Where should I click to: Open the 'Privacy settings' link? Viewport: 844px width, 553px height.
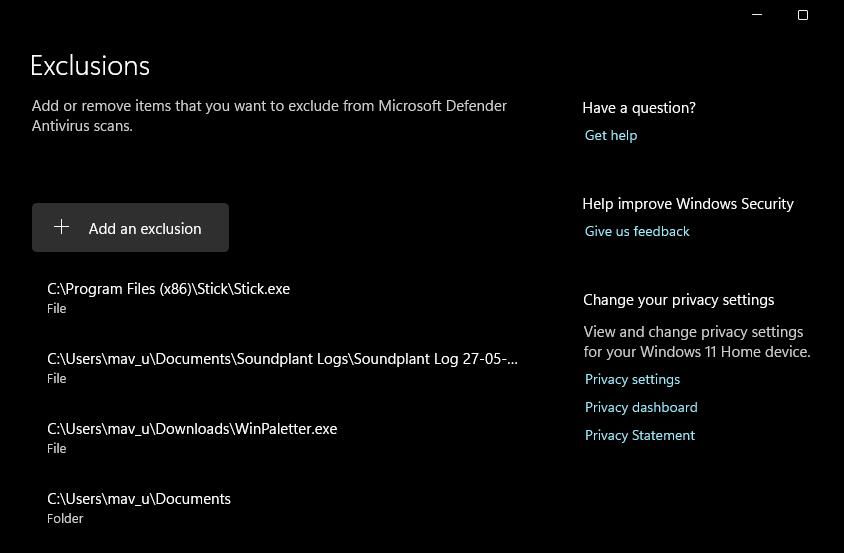pyautogui.click(x=632, y=379)
